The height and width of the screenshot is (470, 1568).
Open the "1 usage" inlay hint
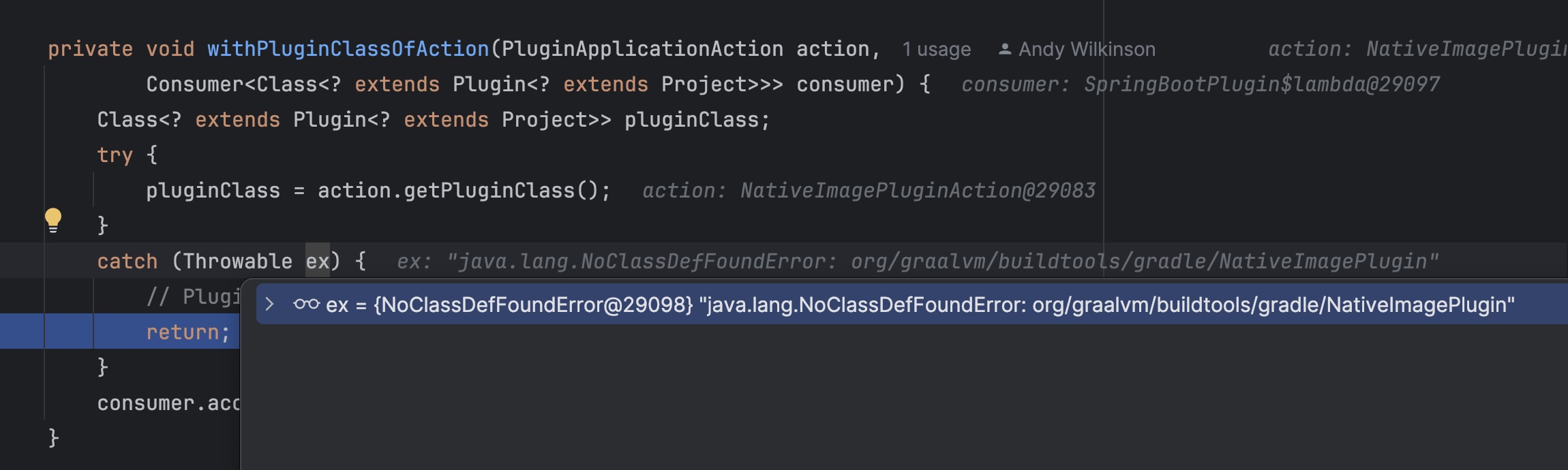(936, 49)
